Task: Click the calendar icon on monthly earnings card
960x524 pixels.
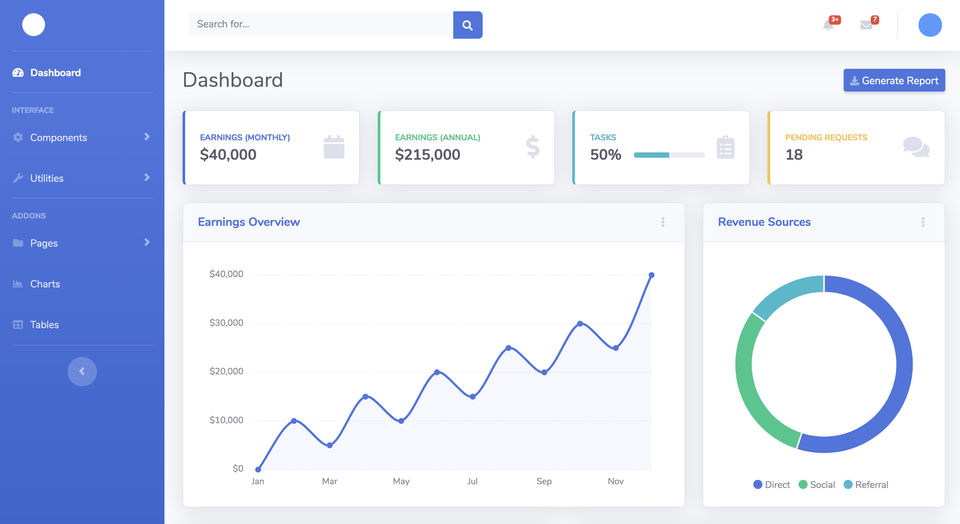Action: [334, 147]
